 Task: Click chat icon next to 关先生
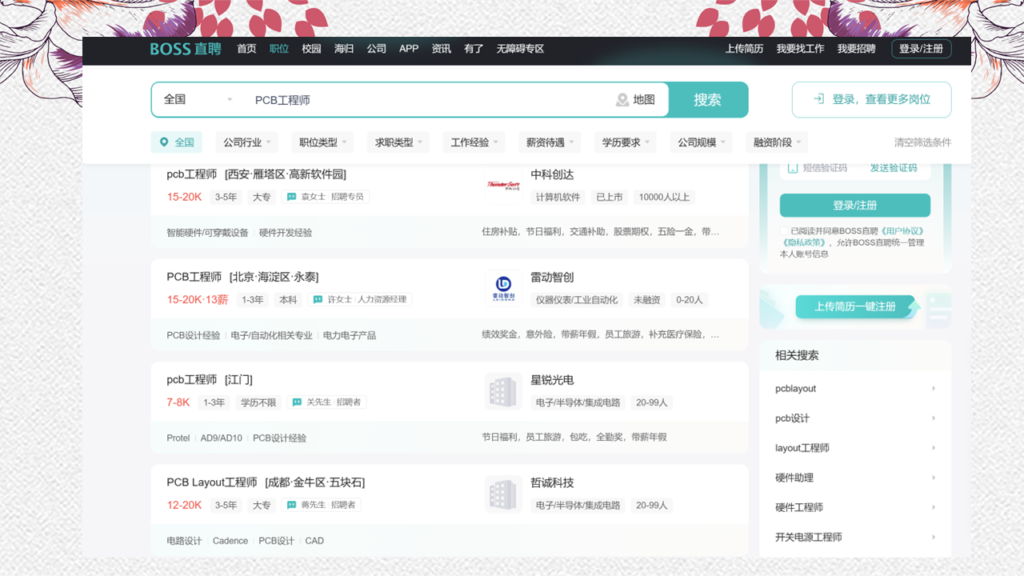point(297,402)
